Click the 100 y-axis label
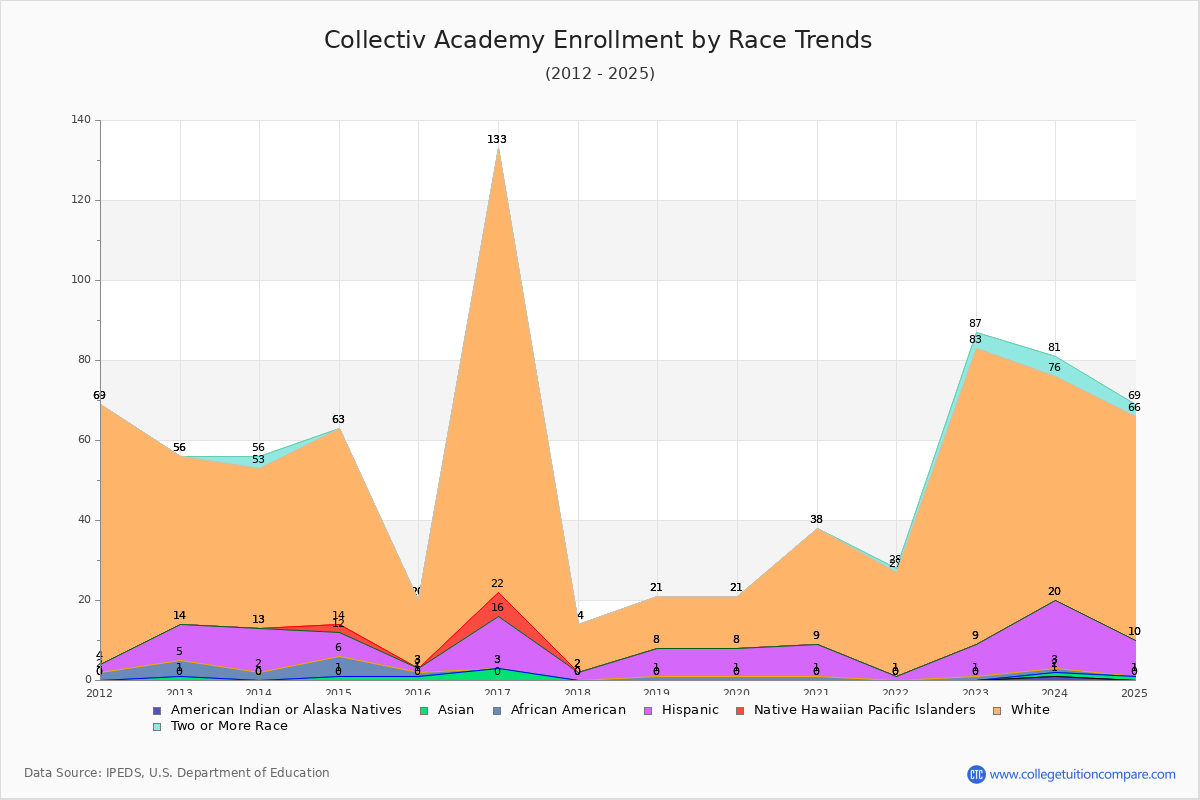The image size is (1200, 800). [x=81, y=280]
